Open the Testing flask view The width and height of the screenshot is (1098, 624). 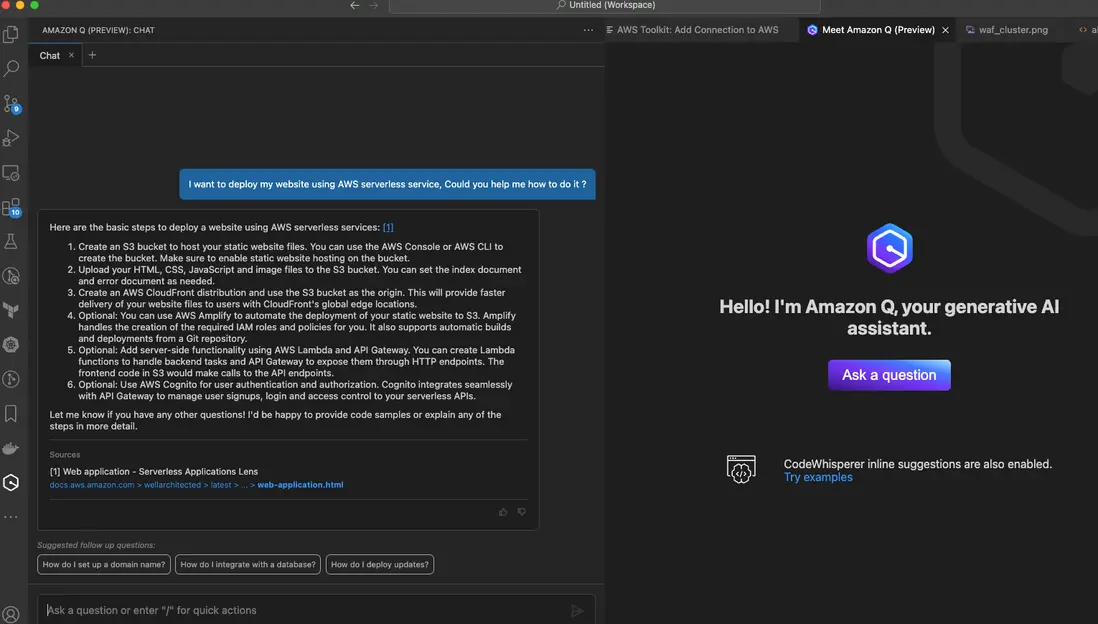coord(11,242)
